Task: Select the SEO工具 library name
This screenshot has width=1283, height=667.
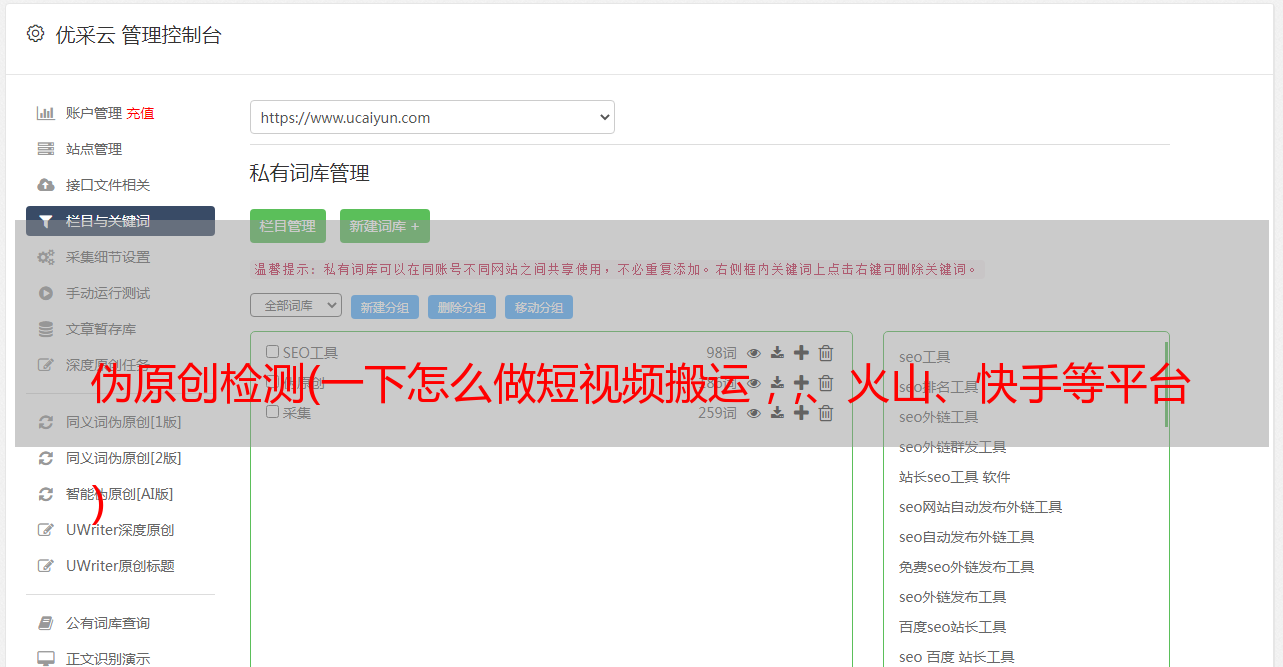Action: point(310,353)
